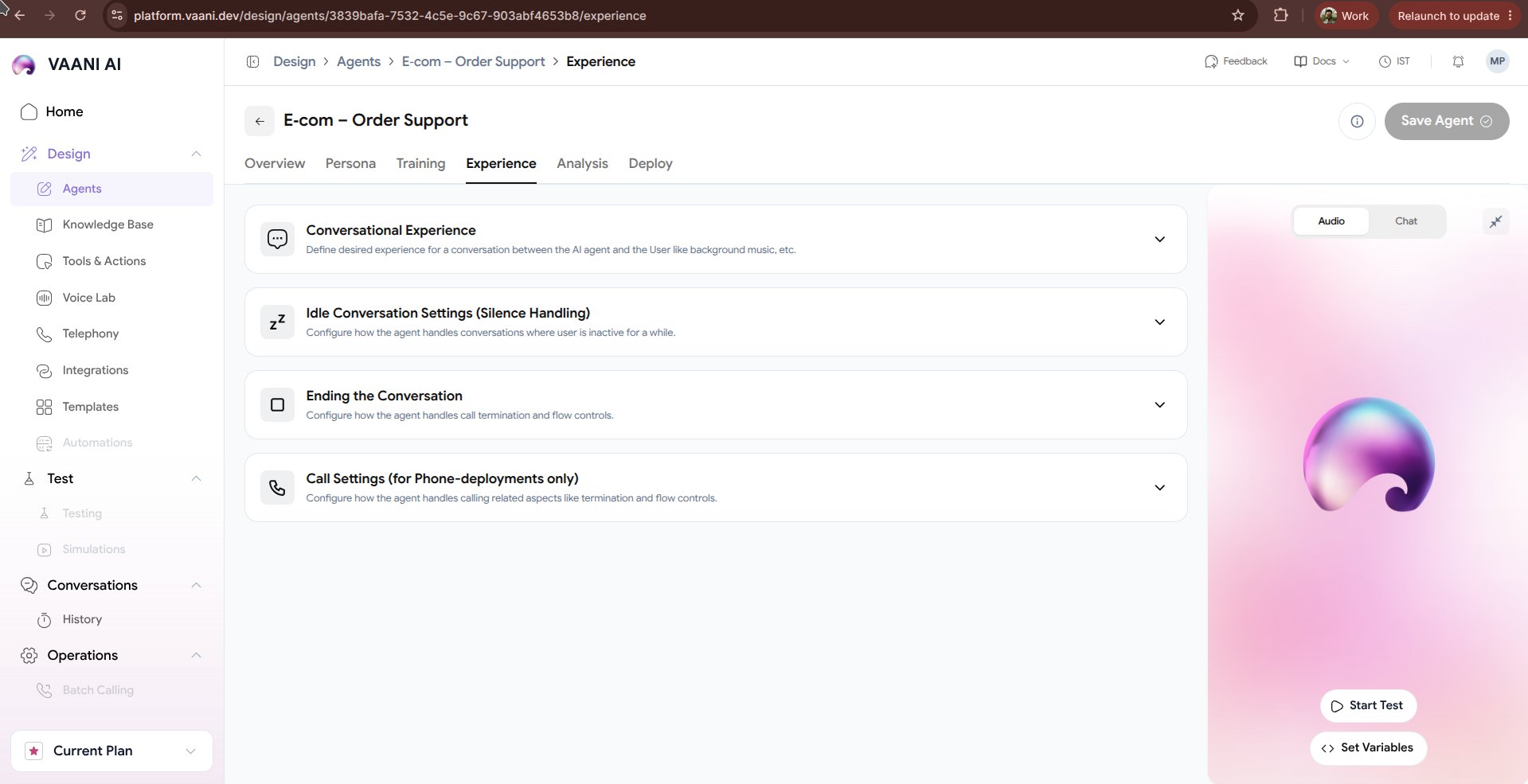Bookmark page with the star icon

coord(1237,15)
